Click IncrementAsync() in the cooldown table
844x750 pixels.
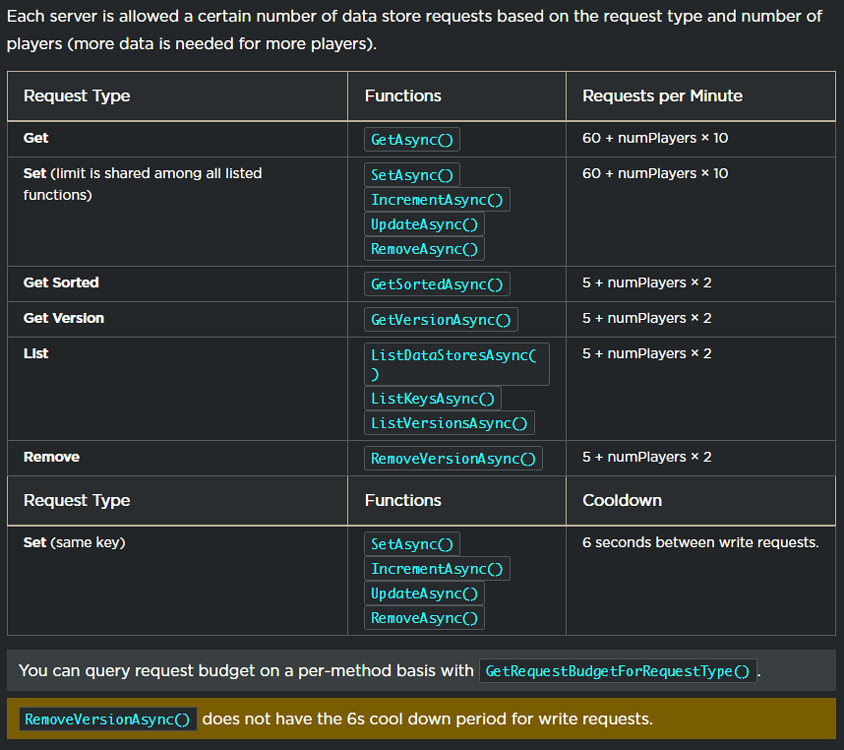point(437,569)
